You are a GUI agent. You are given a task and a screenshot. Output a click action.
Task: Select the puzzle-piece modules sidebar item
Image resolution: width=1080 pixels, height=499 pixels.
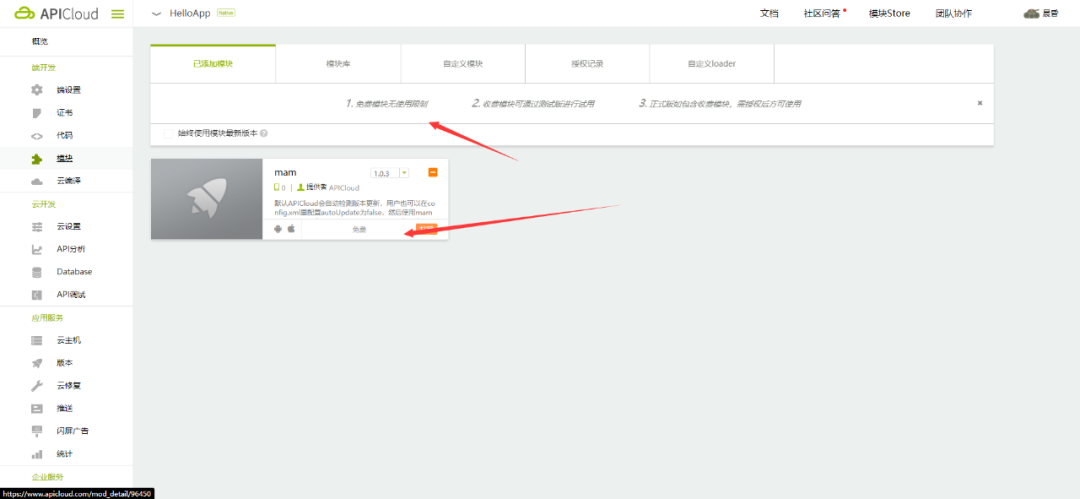click(x=67, y=159)
